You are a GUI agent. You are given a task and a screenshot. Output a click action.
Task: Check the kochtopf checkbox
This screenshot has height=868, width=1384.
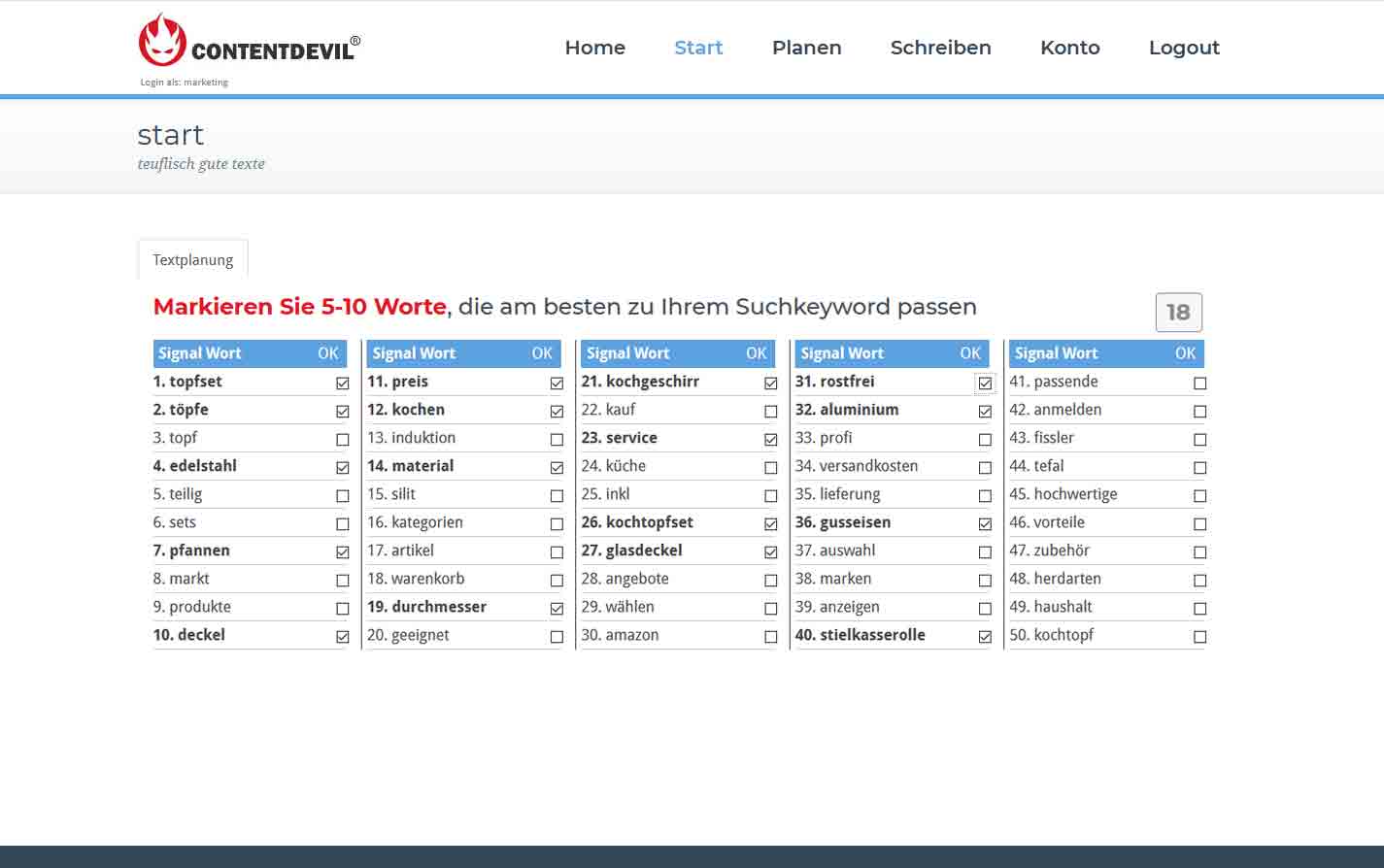[1199, 637]
